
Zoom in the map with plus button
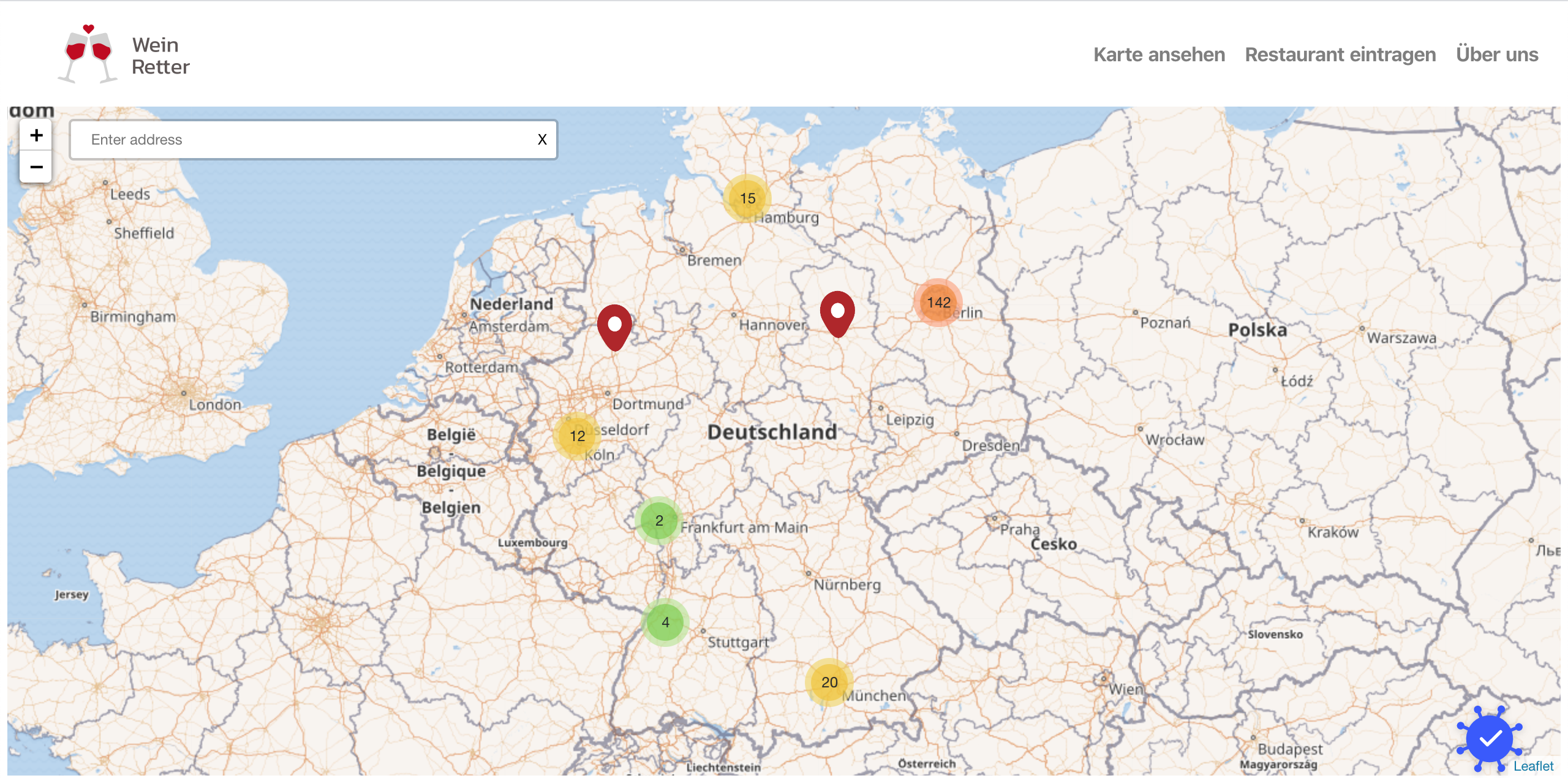tap(36, 135)
